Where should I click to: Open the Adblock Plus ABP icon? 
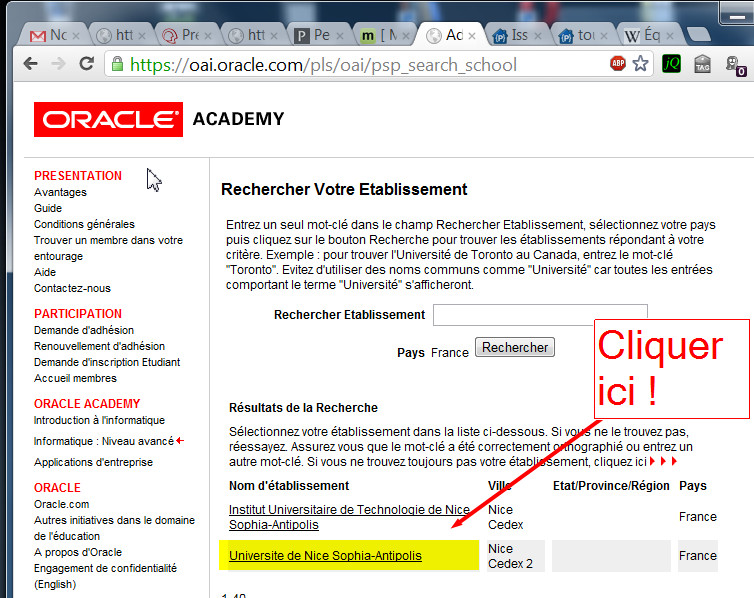point(618,63)
